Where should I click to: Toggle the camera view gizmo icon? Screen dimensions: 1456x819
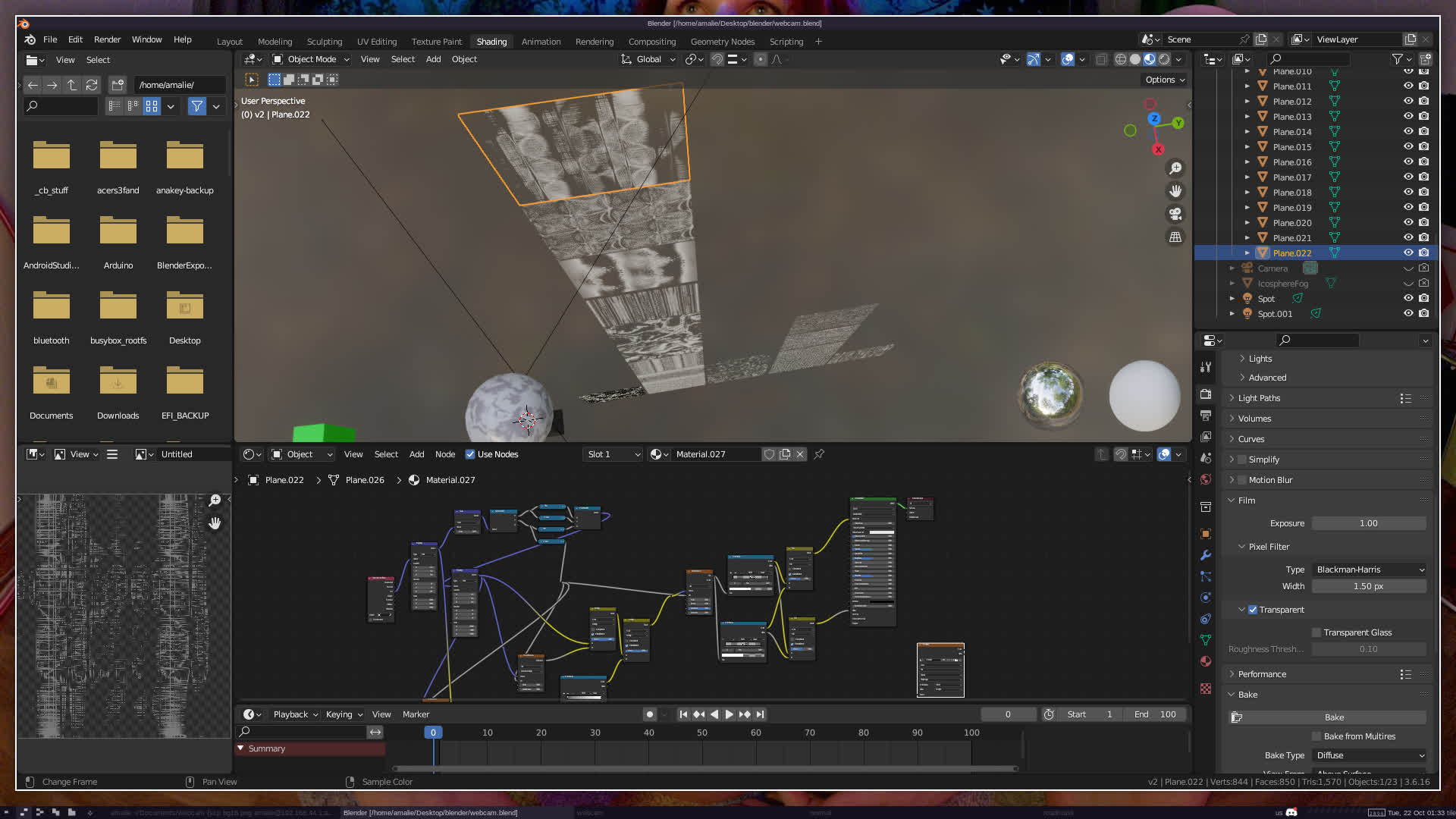1175,214
